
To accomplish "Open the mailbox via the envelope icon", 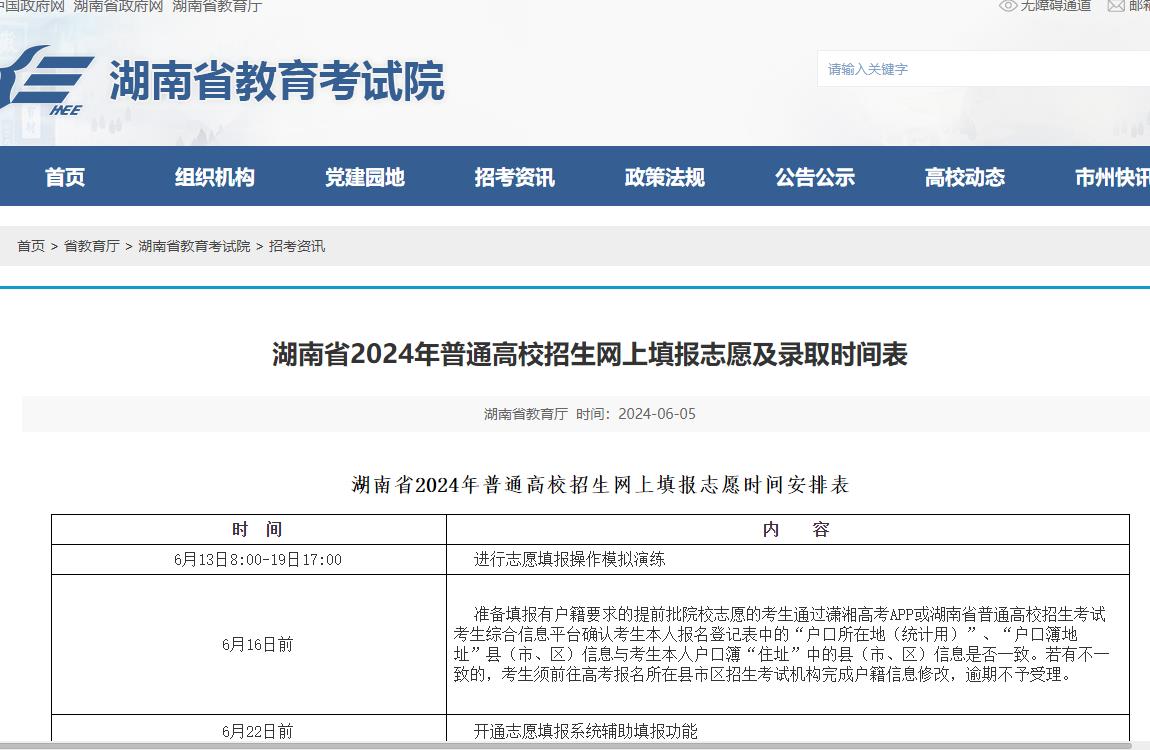I will tap(1114, 8).
